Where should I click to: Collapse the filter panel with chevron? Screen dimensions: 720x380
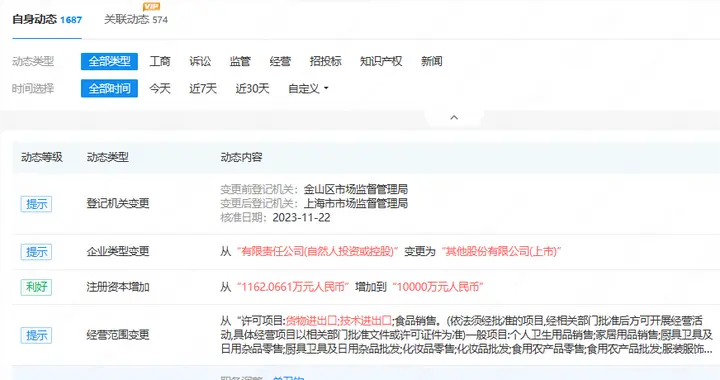point(454,117)
